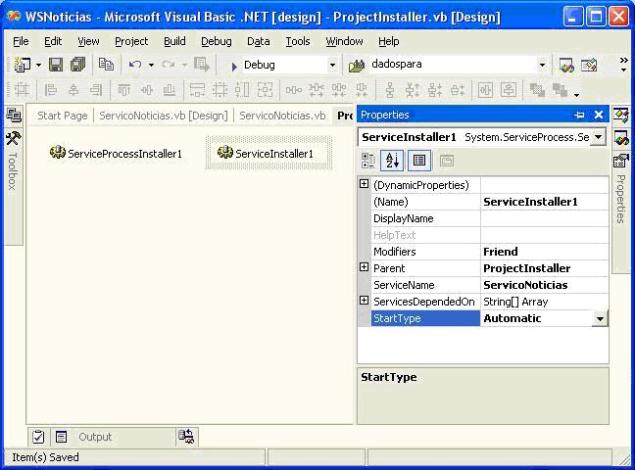This screenshot has width=635, height=470.
Task: Close the Properties panel
Action: coord(598,115)
